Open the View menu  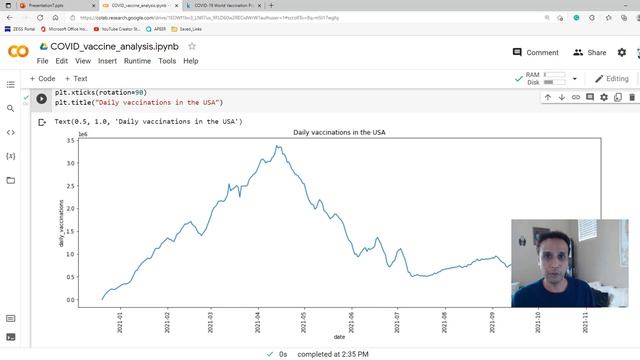[83, 61]
